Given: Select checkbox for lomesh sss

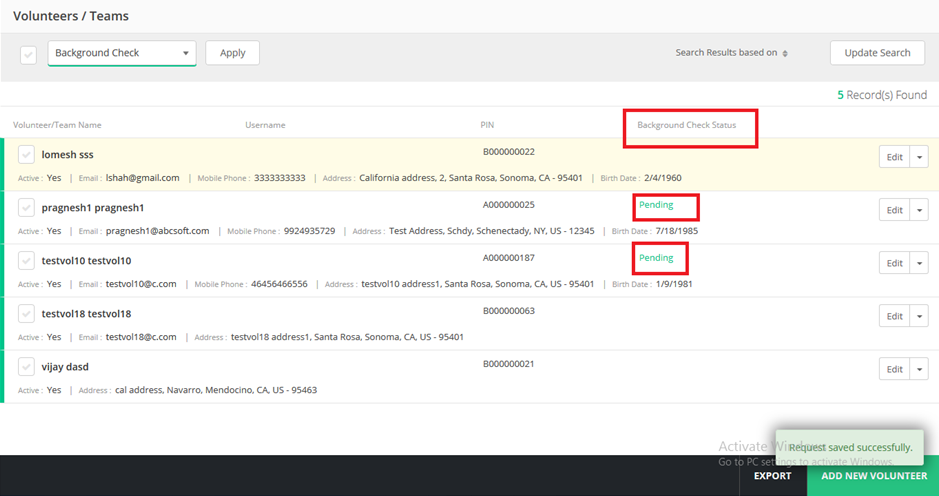Looking at the screenshot, I should coord(26,155).
